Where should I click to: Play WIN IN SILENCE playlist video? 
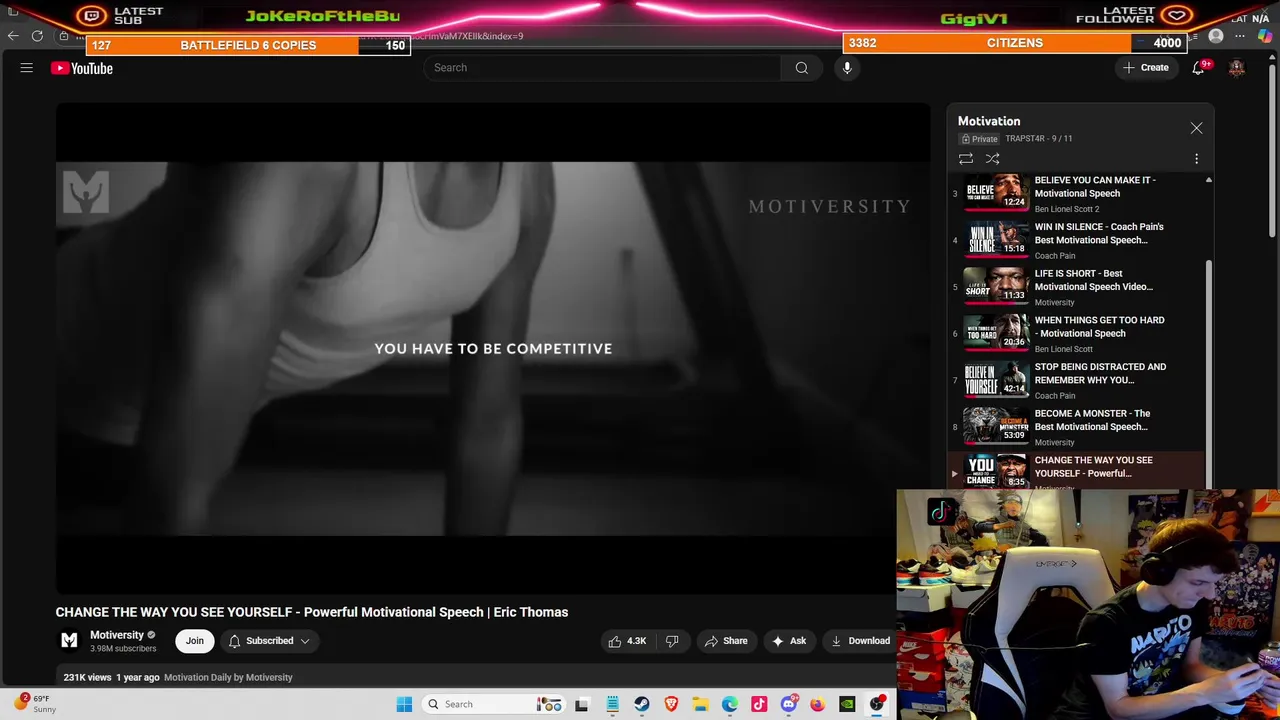pyautogui.click(x=1077, y=240)
